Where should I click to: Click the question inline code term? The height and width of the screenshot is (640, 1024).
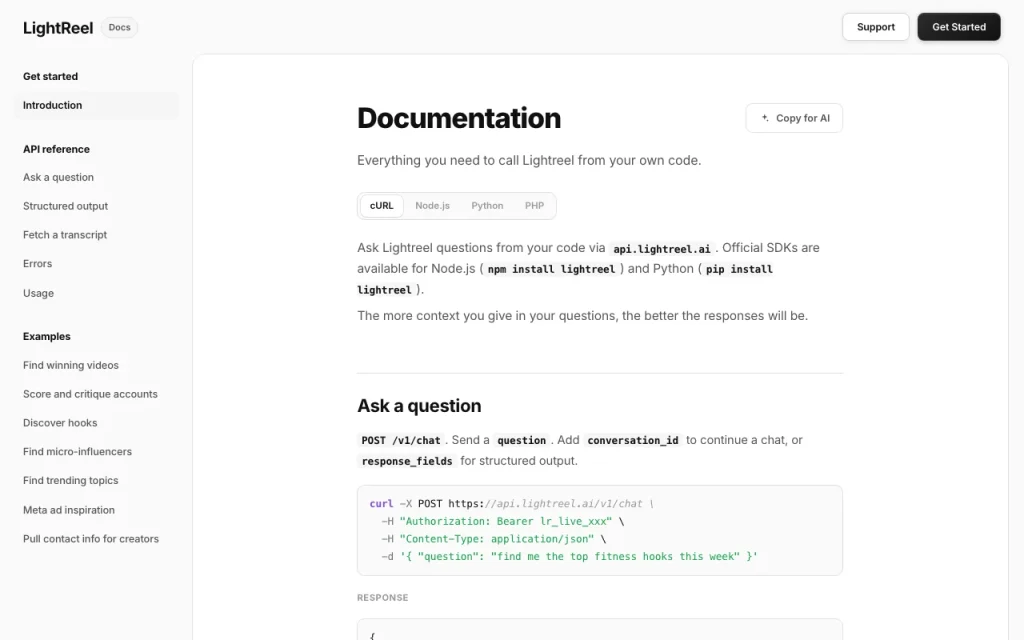pyautogui.click(x=521, y=440)
